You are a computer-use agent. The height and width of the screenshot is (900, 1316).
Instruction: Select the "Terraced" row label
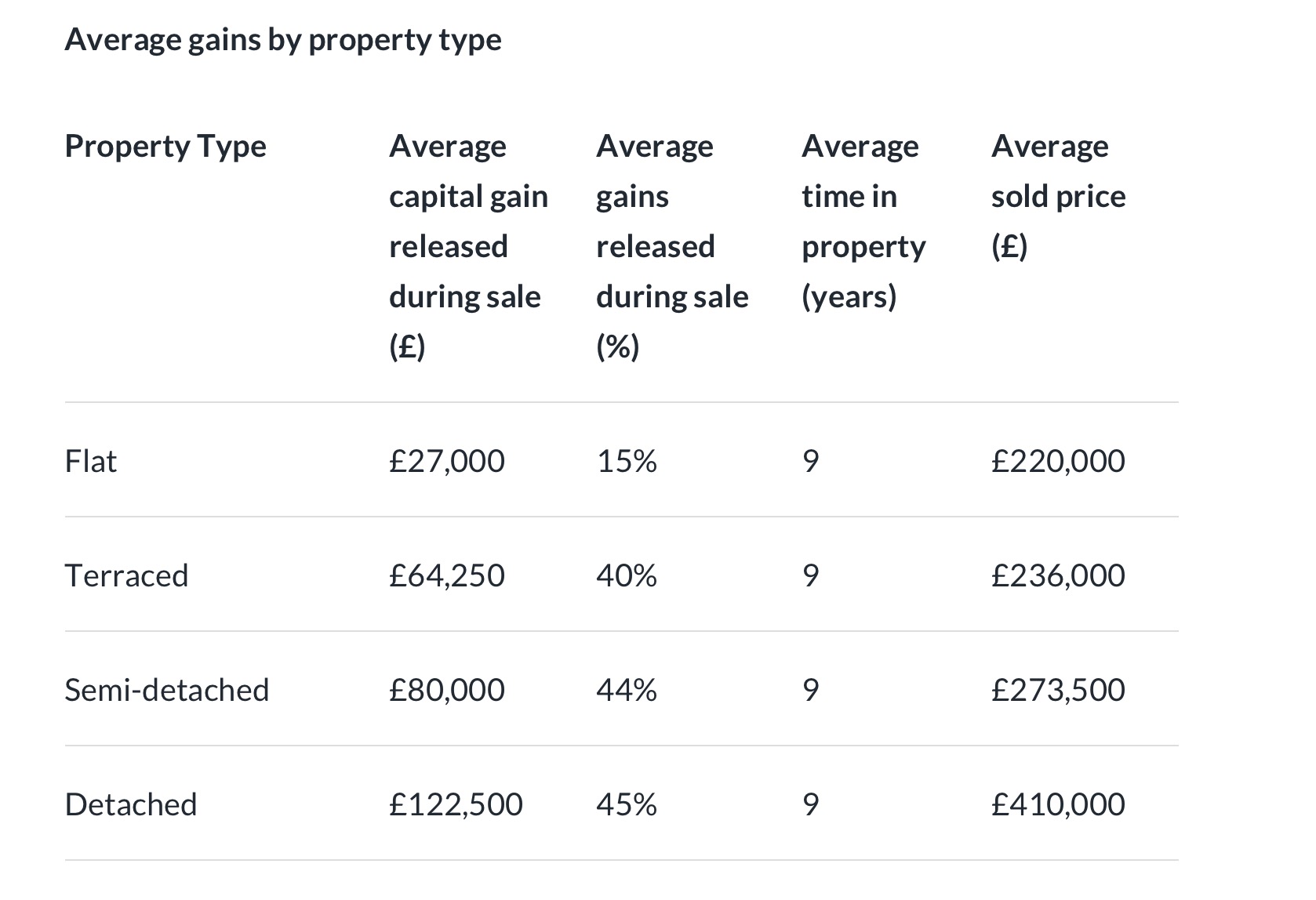point(126,575)
